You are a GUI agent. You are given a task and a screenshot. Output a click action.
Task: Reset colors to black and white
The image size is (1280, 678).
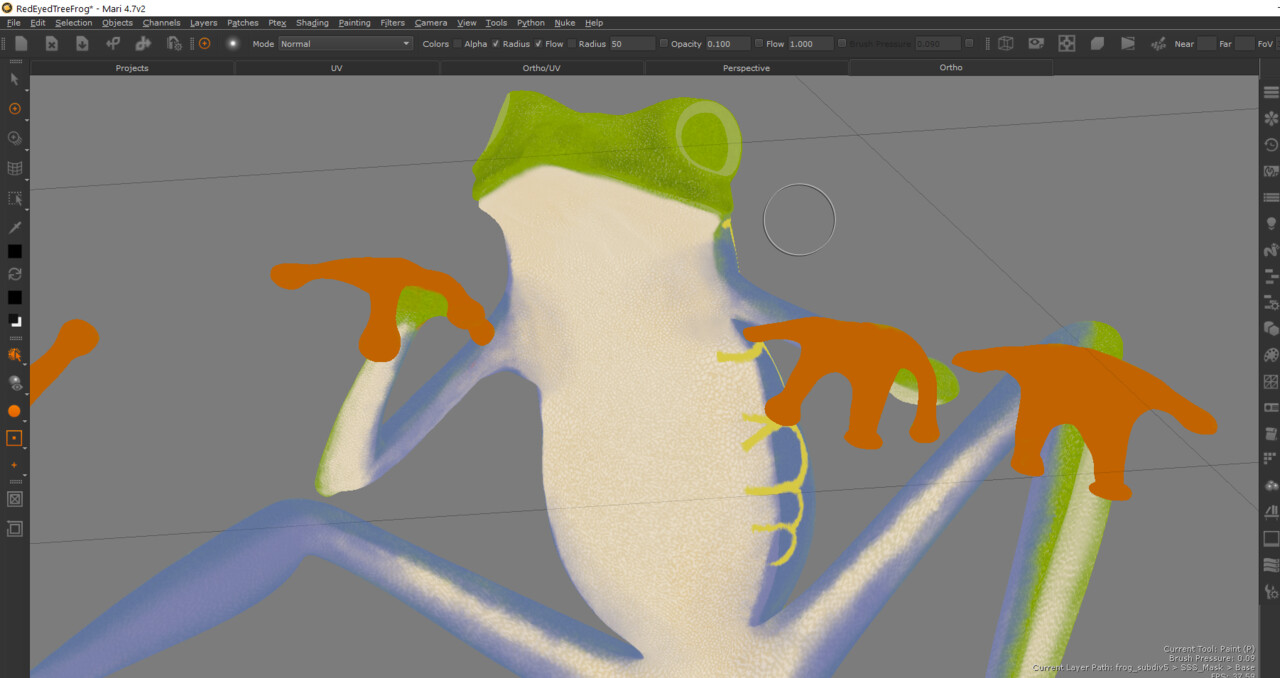[15, 320]
